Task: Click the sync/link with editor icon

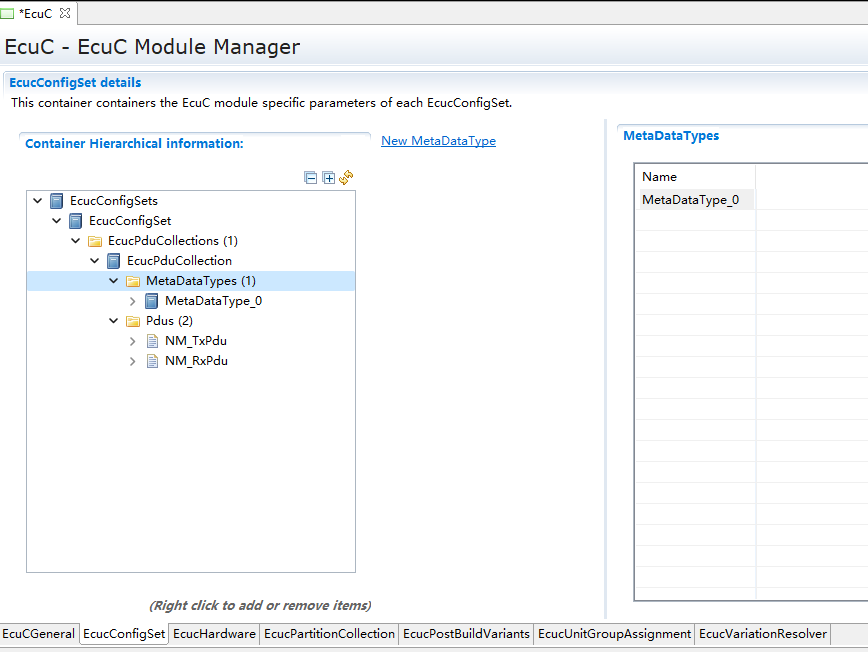Action: click(346, 178)
